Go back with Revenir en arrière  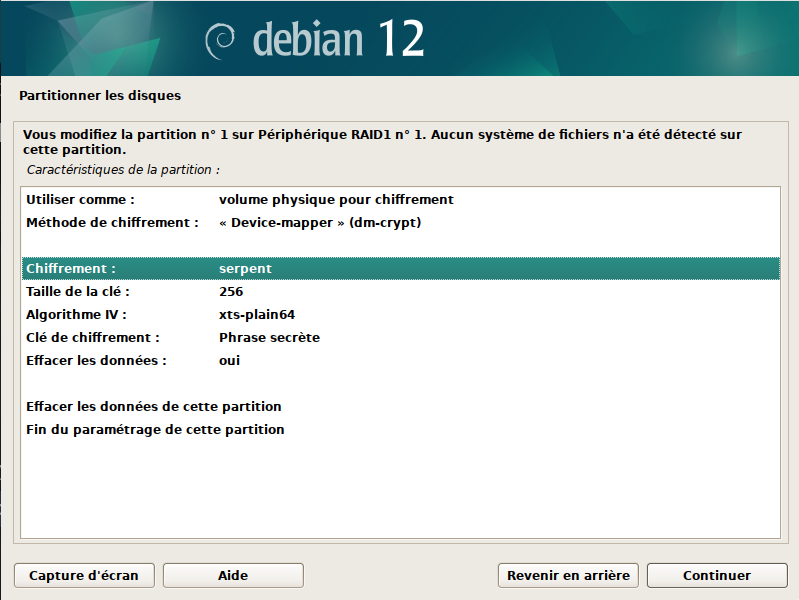(x=568, y=576)
